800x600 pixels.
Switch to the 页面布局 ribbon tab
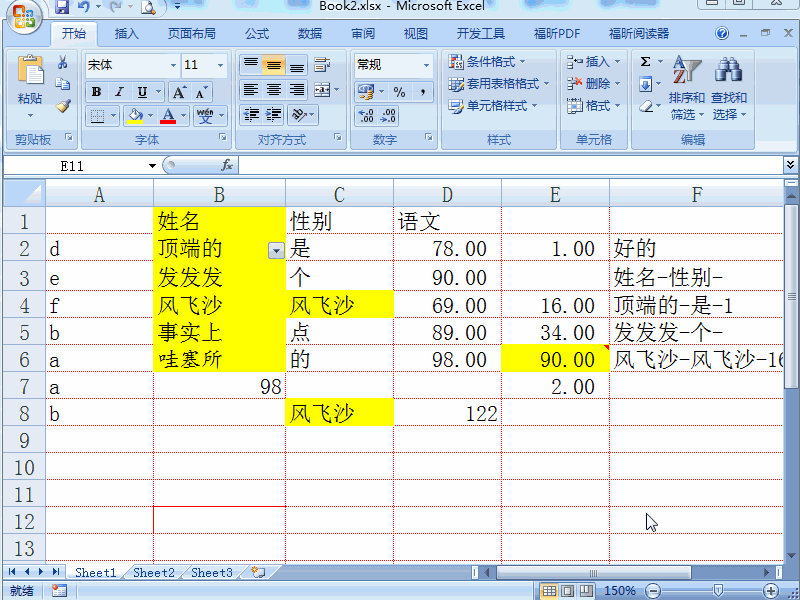coord(191,34)
